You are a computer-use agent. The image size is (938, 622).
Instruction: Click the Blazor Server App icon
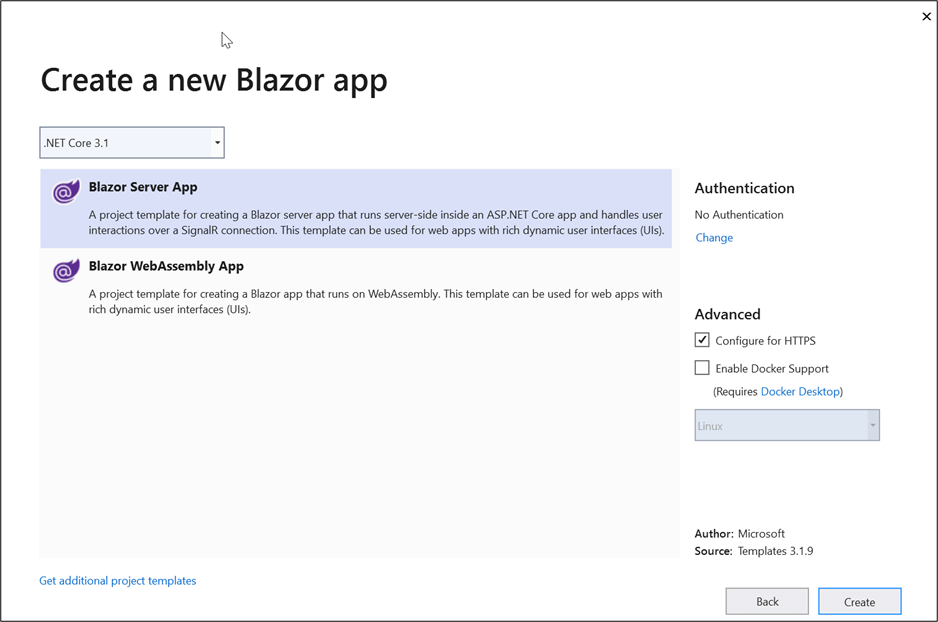tap(66, 192)
